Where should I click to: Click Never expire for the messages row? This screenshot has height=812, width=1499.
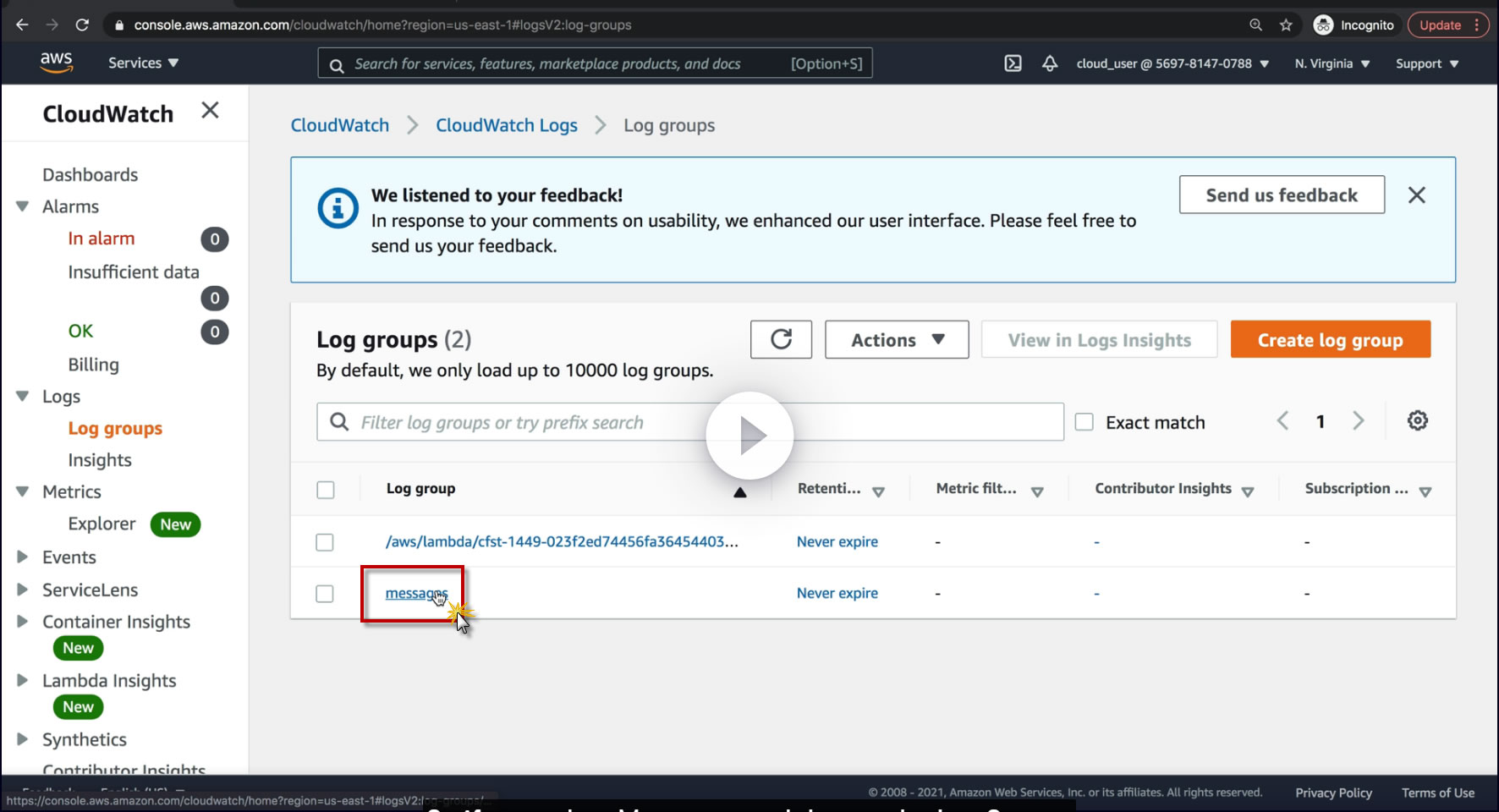(x=837, y=594)
